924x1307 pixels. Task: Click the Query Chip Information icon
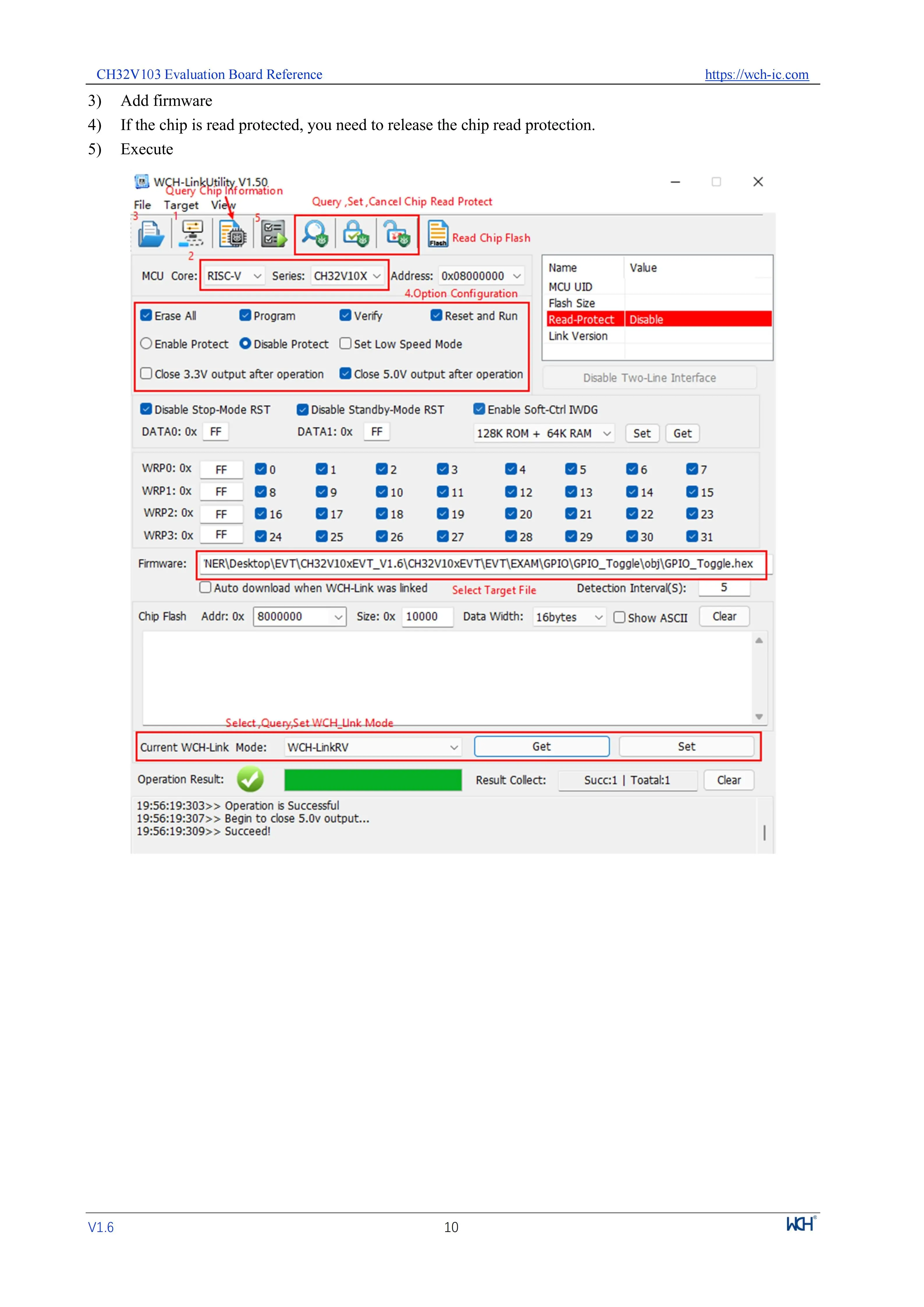232,234
